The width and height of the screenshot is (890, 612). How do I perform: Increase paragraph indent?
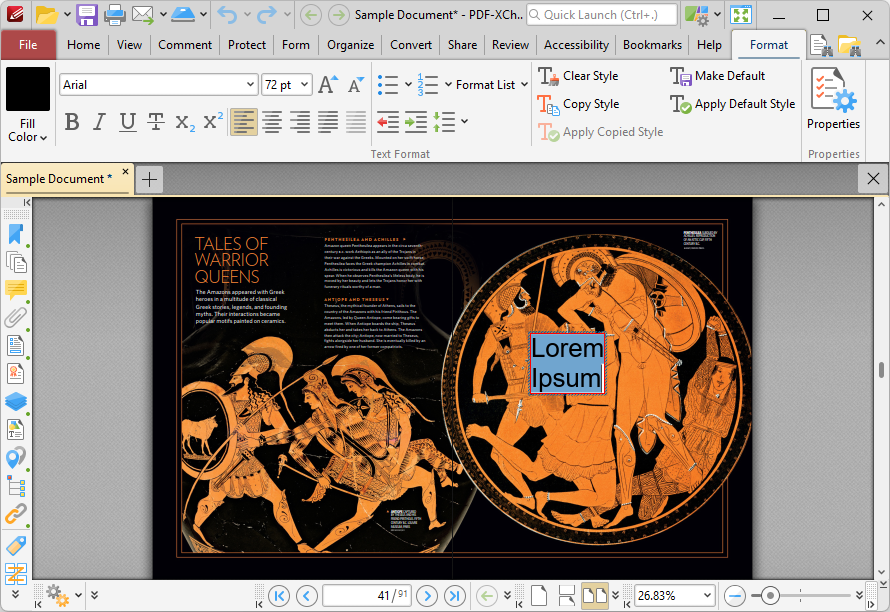coord(415,121)
